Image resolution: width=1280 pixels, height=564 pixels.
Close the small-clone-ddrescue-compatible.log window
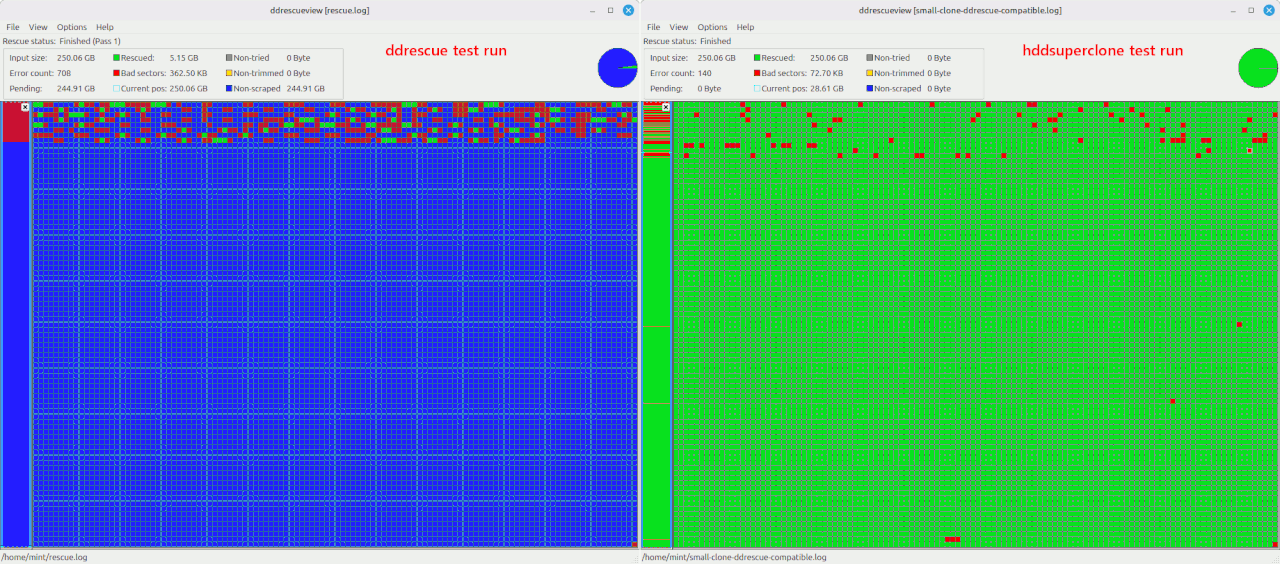click(x=1268, y=10)
